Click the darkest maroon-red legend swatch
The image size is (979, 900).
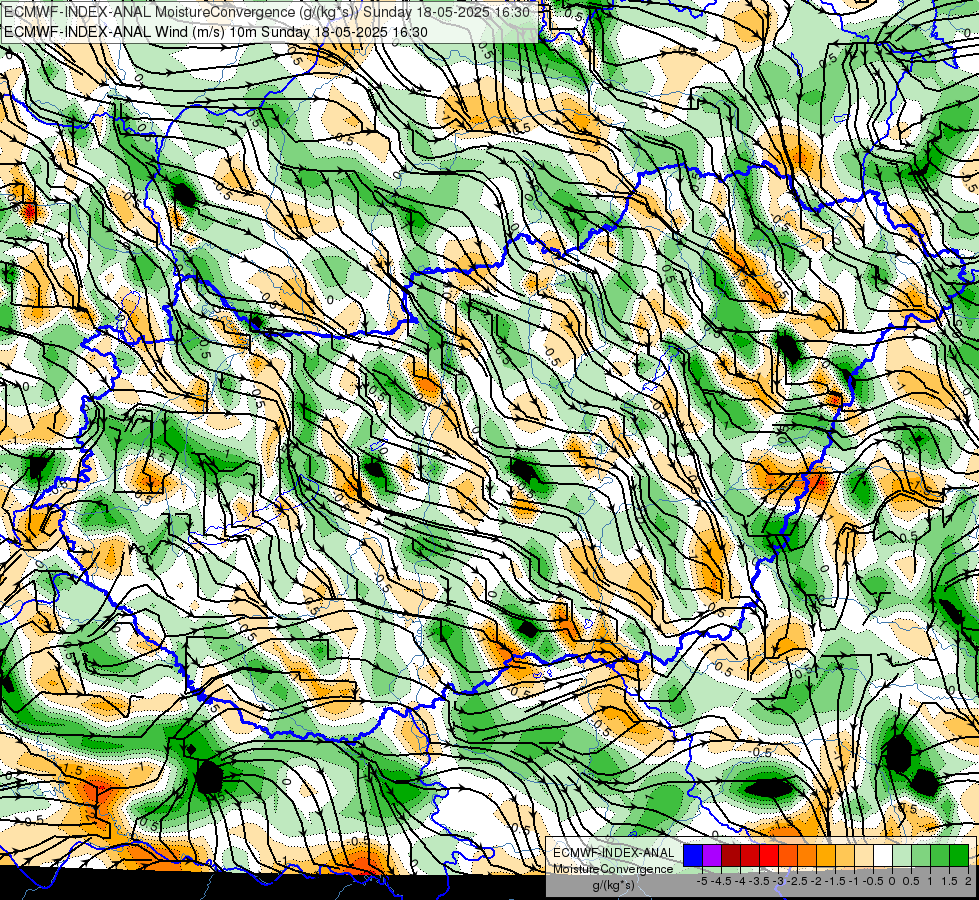tap(731, 856)
